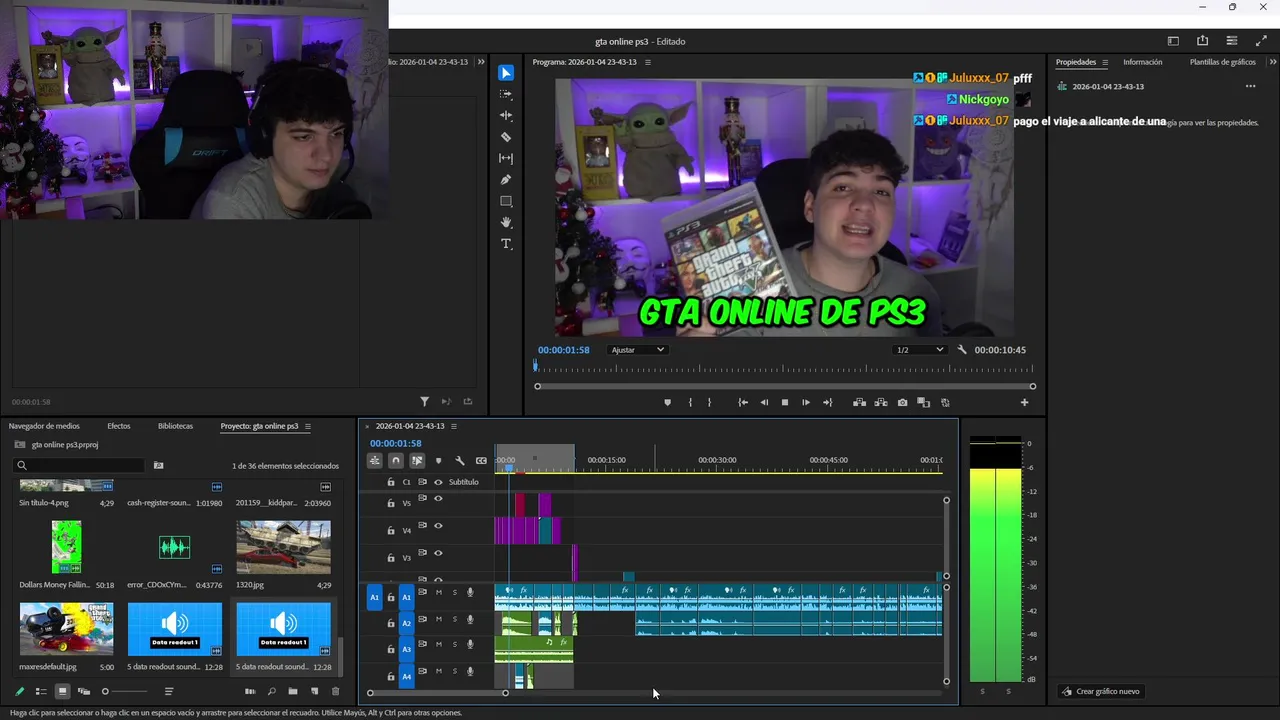
Task: Select the Propiedades tab
Action: coord(1076,62)
